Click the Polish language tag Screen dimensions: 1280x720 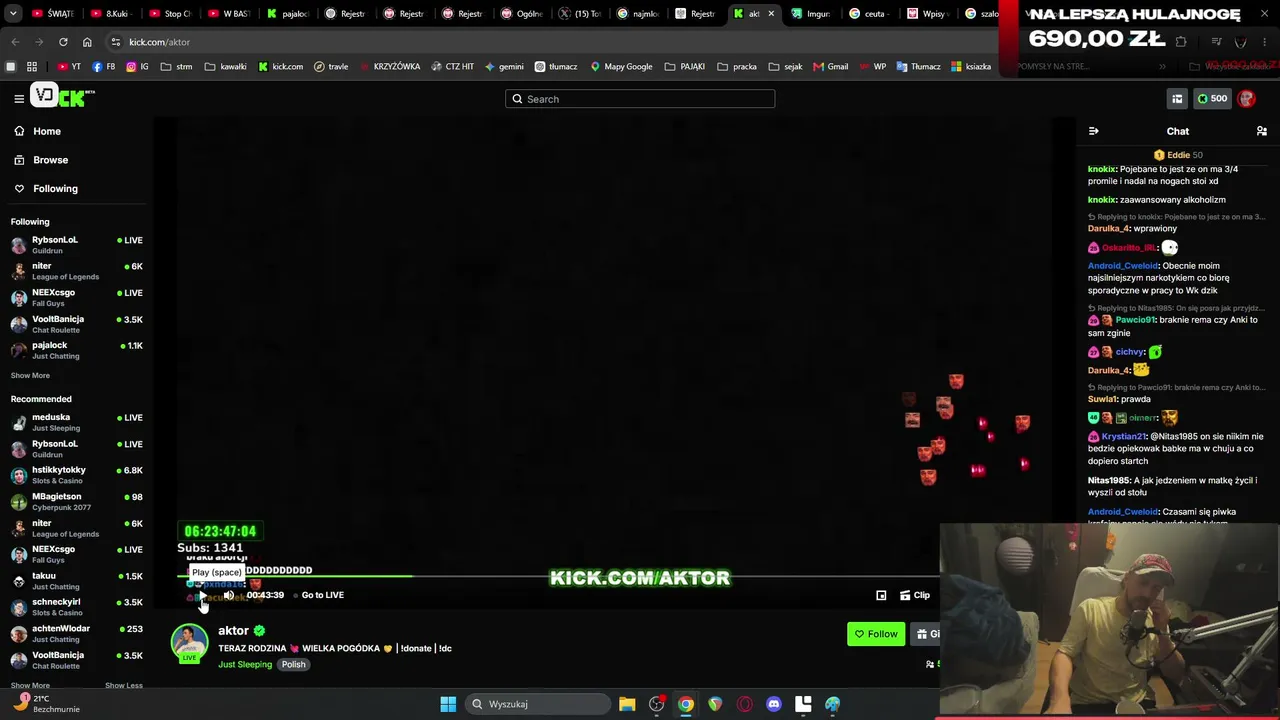(x=293, y=665)
